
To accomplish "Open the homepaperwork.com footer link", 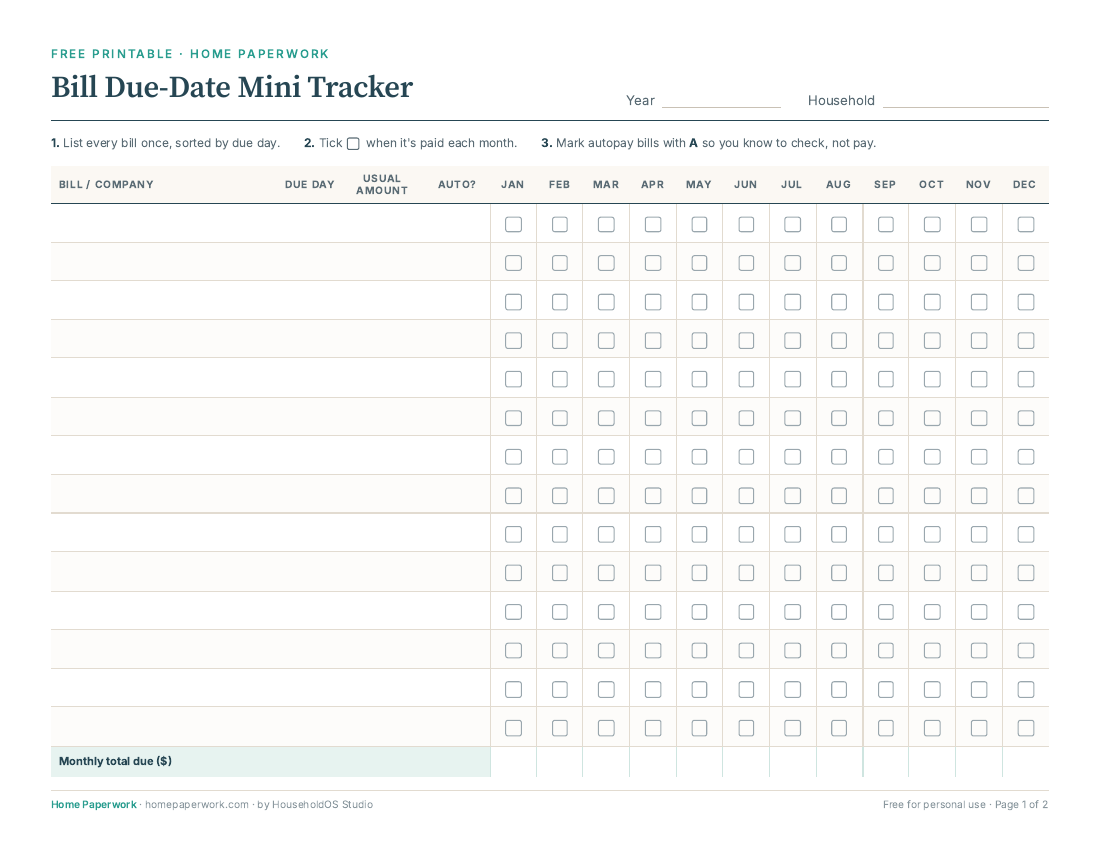I will coord(196,804).
